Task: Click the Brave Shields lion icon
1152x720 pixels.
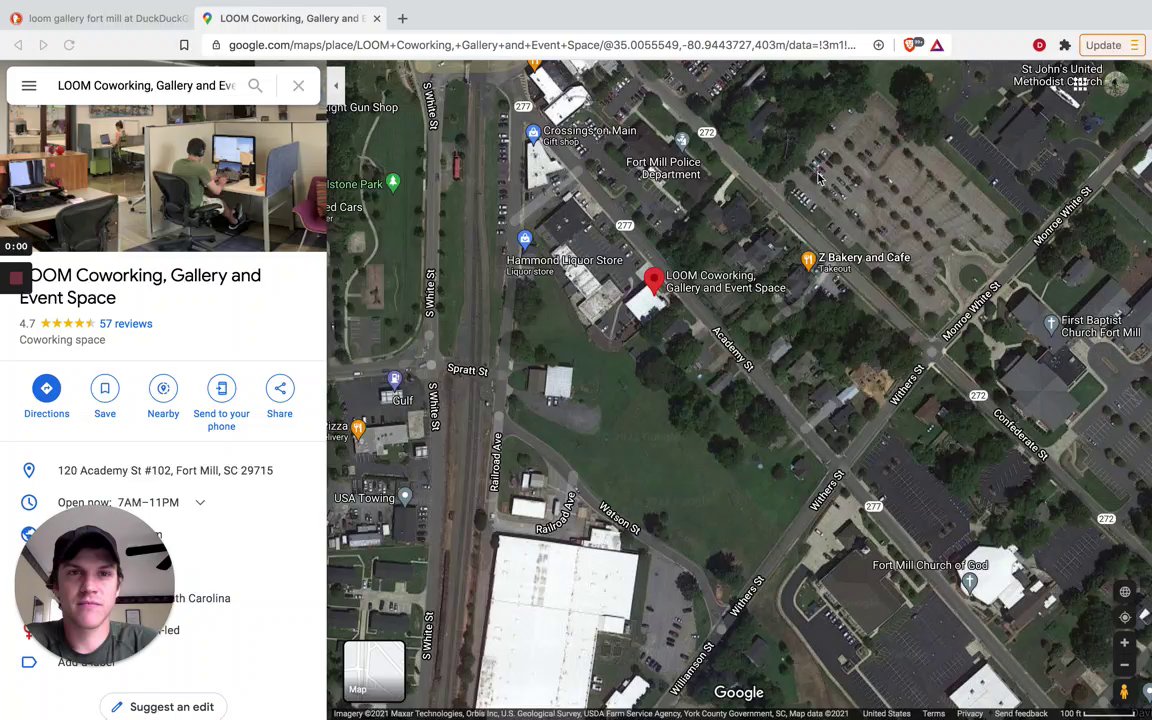Action: (910, 45)
